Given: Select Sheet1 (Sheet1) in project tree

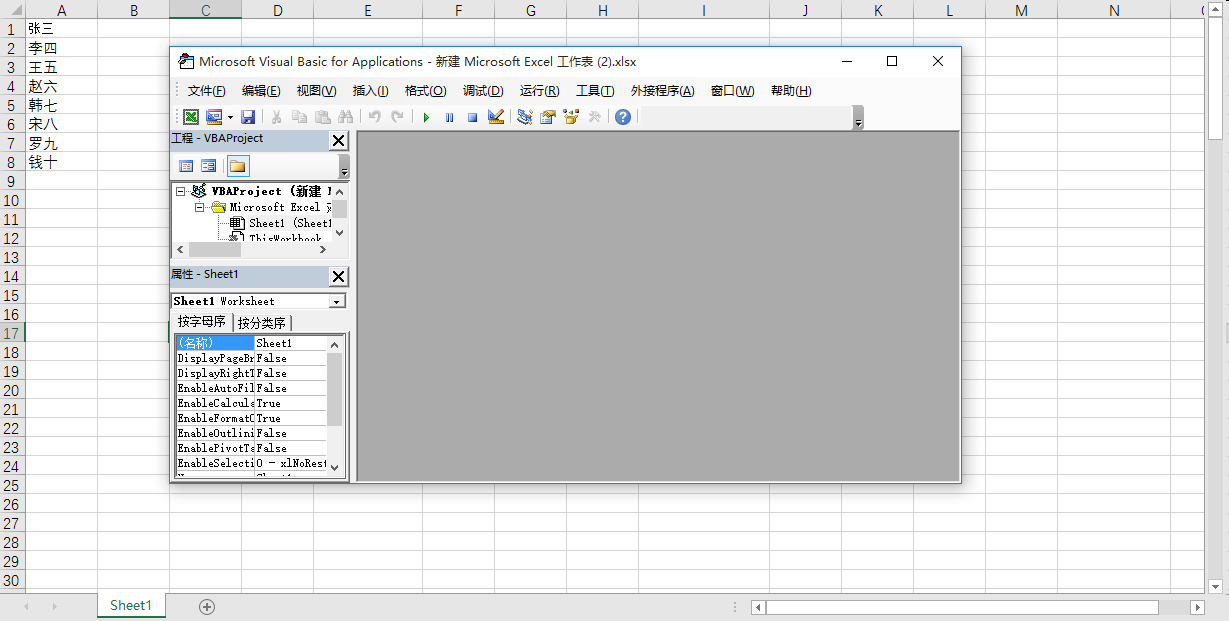Looking at the screenshot, I should (281, 223).
